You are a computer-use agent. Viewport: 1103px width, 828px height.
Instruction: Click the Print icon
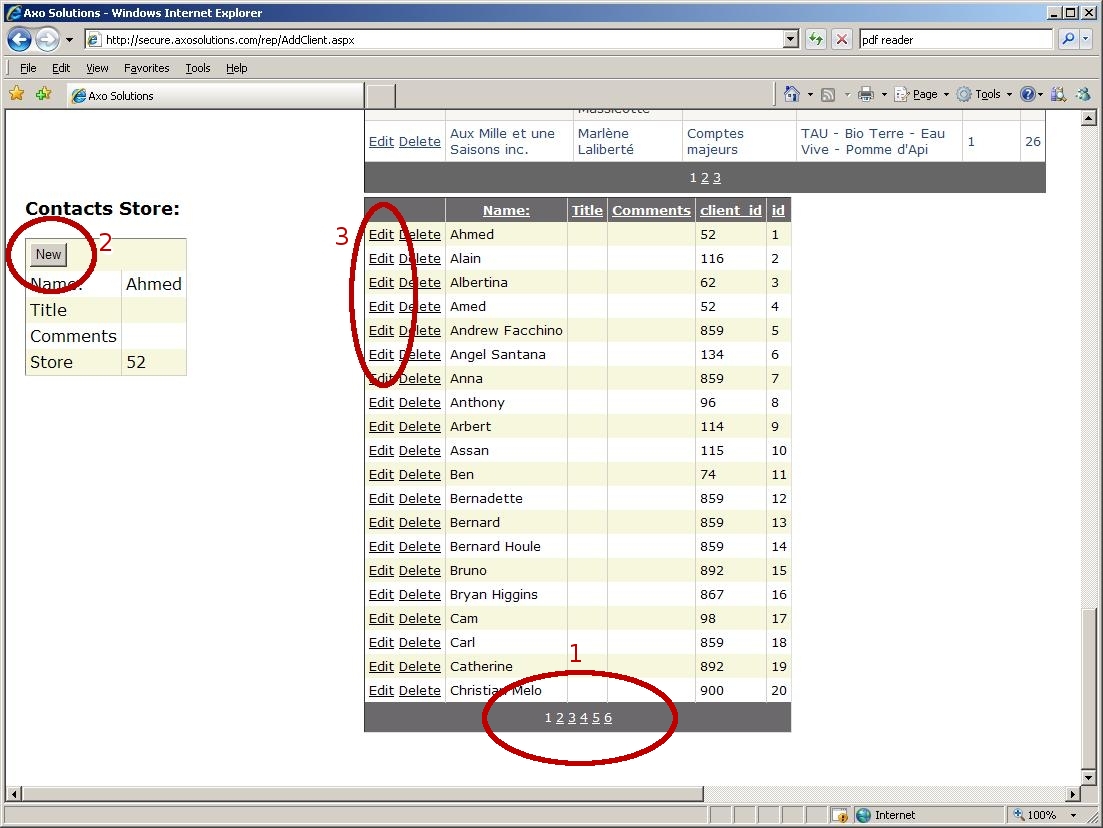coord(866,94)
